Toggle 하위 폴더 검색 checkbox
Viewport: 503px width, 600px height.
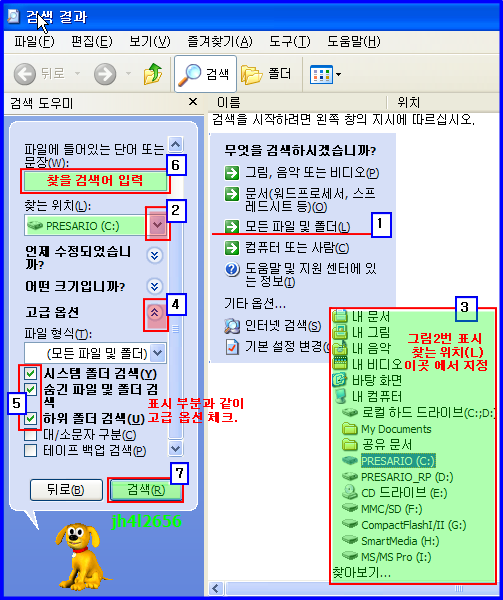pos(31,418)
